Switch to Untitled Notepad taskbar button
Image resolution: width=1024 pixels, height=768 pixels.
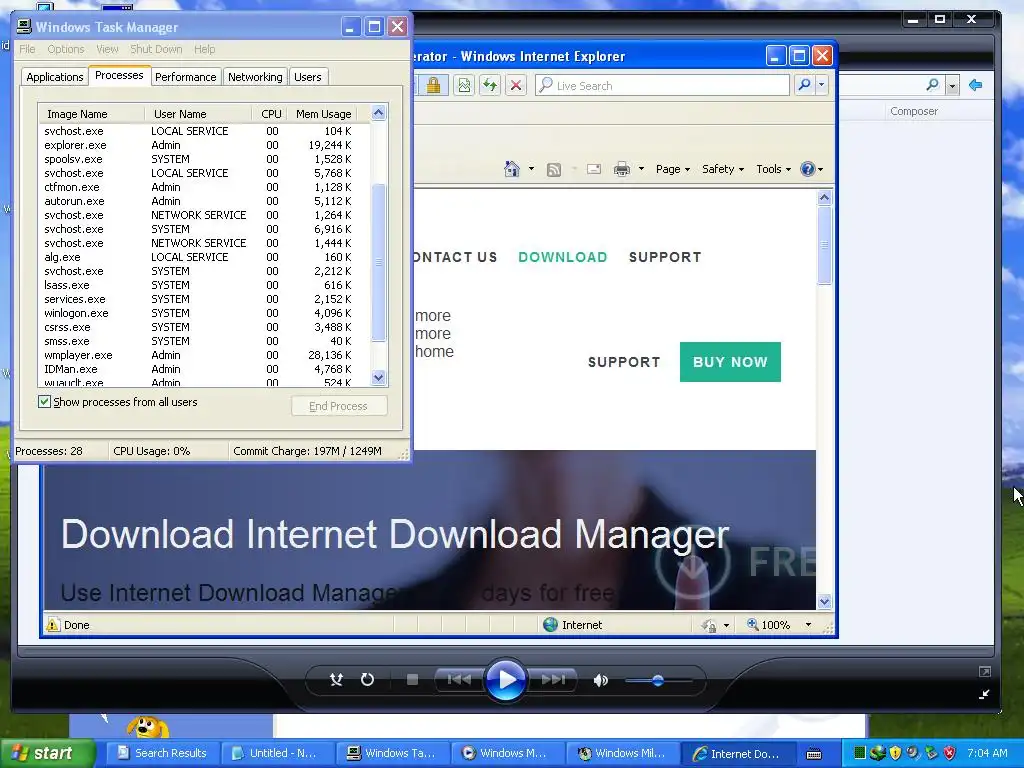click(277, 753)
